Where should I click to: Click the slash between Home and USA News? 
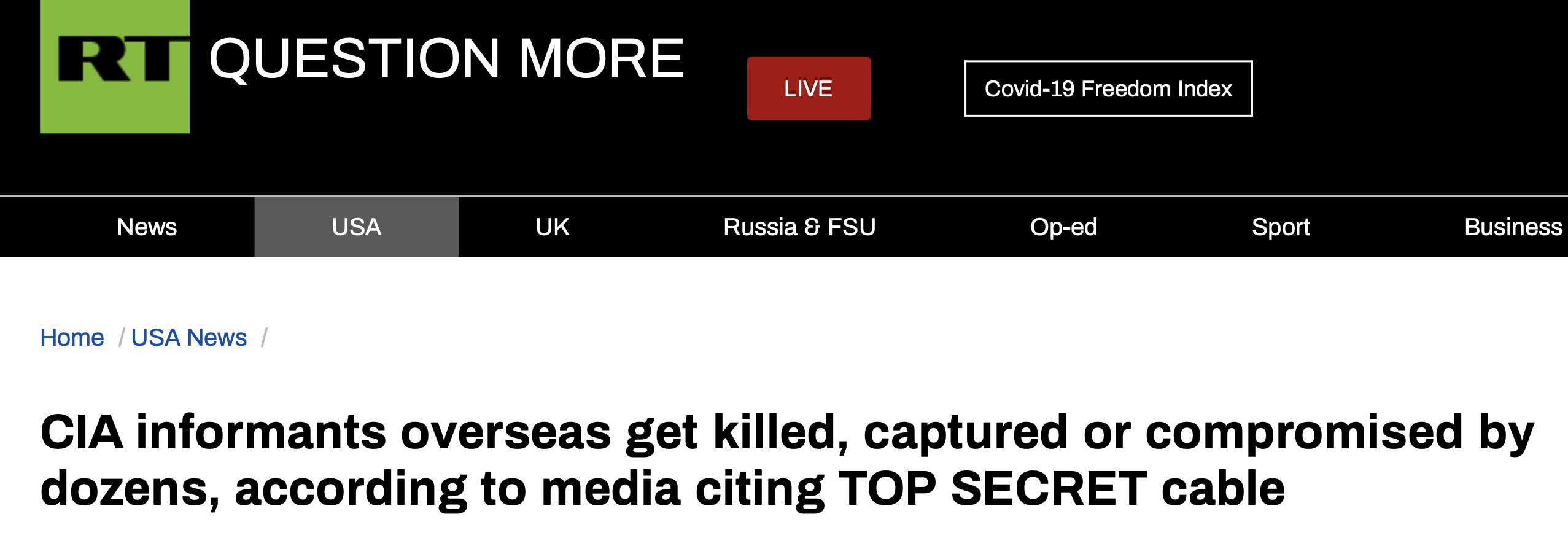point(122,338)
